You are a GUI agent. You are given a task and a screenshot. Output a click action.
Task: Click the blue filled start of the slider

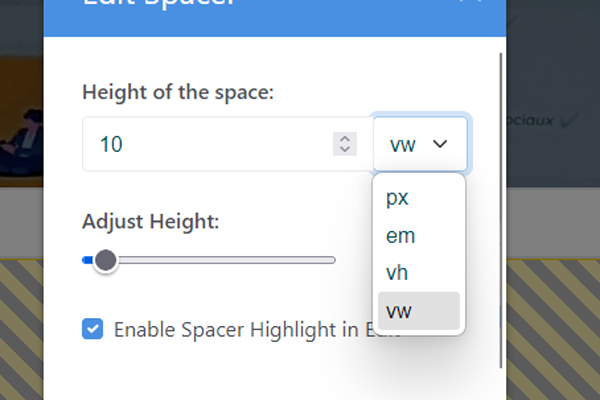pyautogui.click(x=88, y=260)
